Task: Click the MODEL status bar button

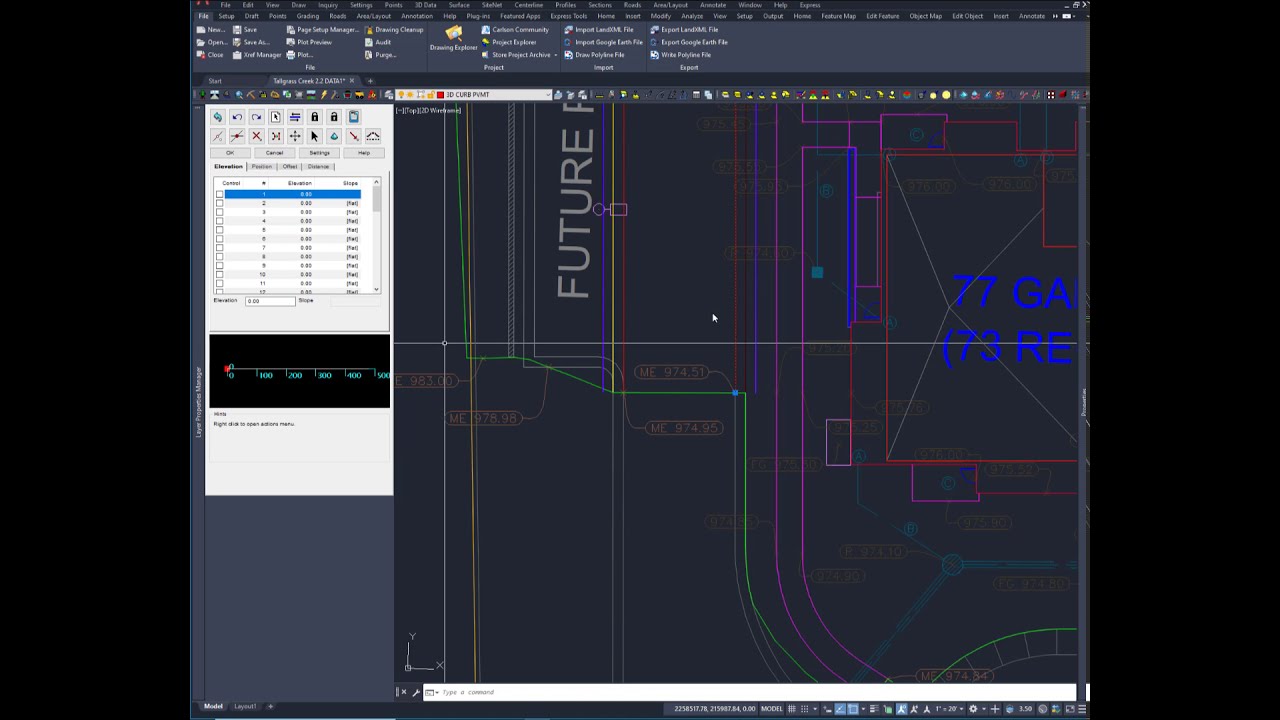Action: 772,709
